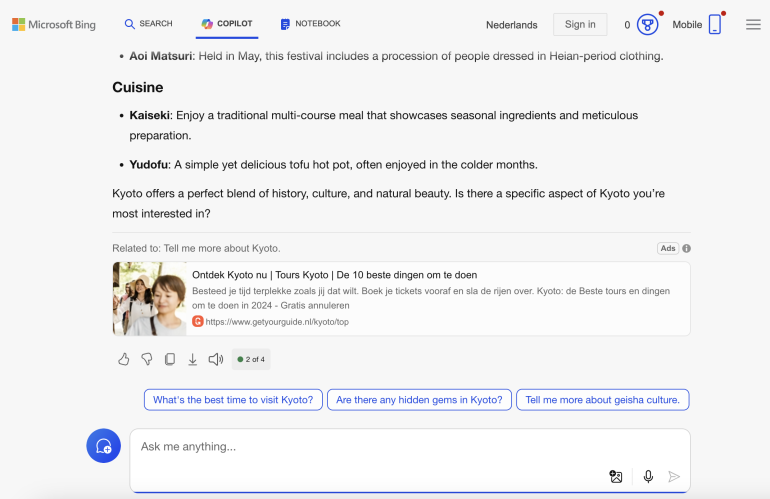Select 'Tell me more about geisha culture.'
Image resolution: width=770 pixels, height=499 pixels.
click(603, 400)
